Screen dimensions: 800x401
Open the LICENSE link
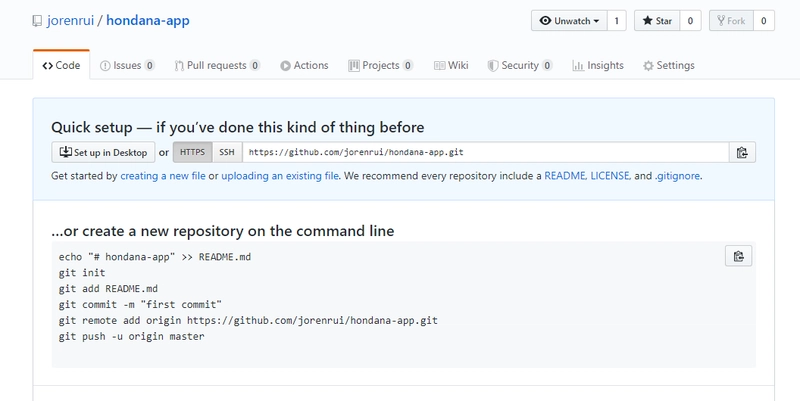click(x=610, y=176)
